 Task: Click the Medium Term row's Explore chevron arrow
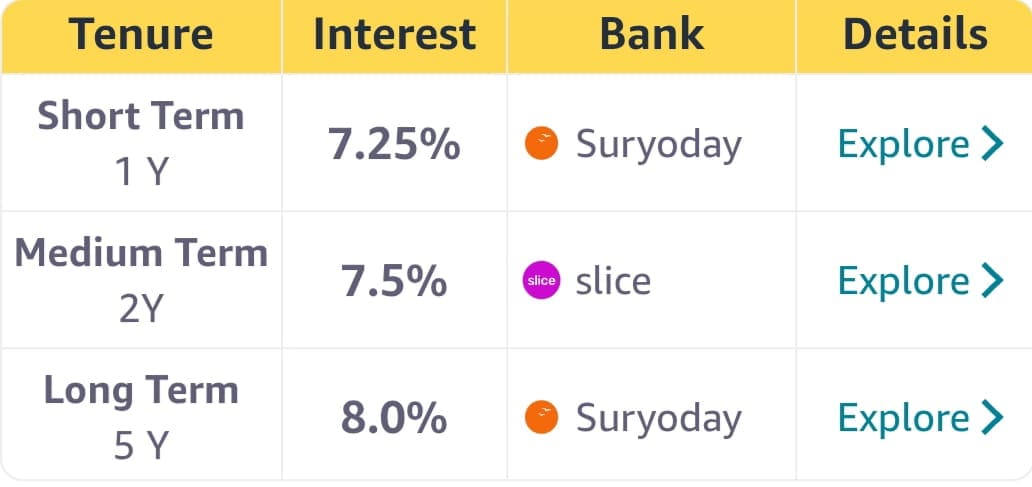click(992, 281)
